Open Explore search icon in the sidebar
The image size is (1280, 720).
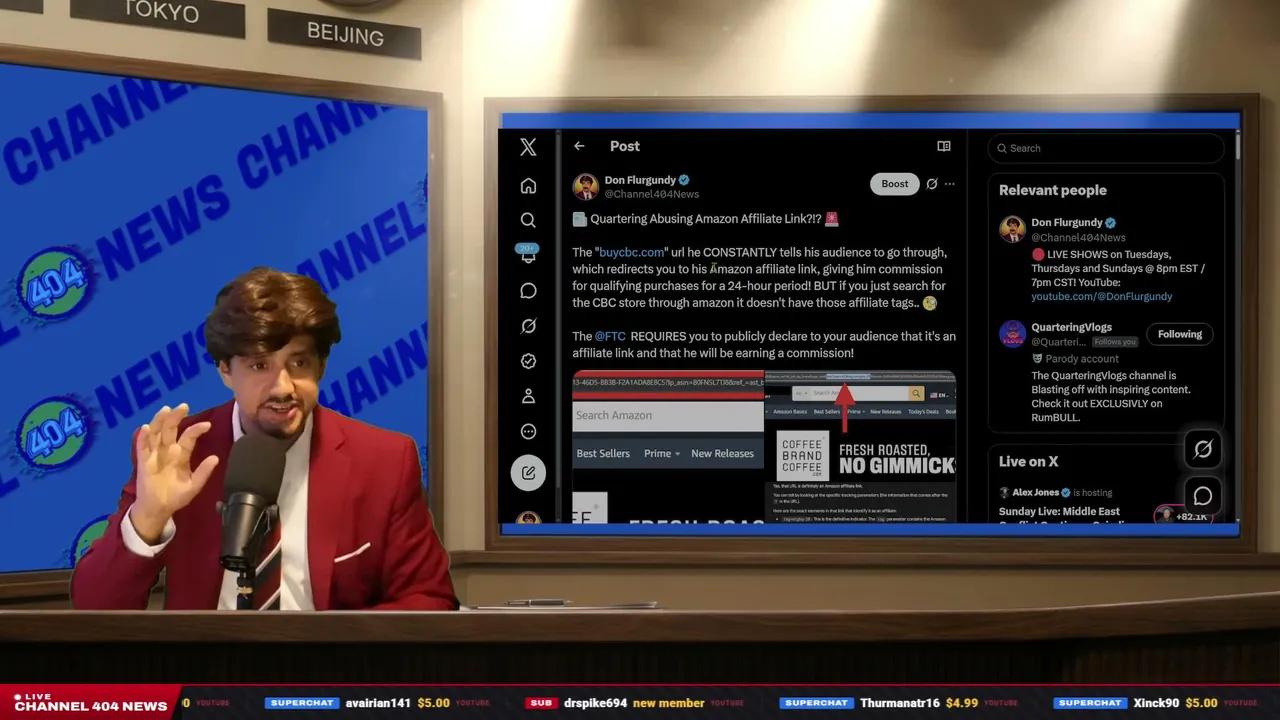[x=528, y=220]
